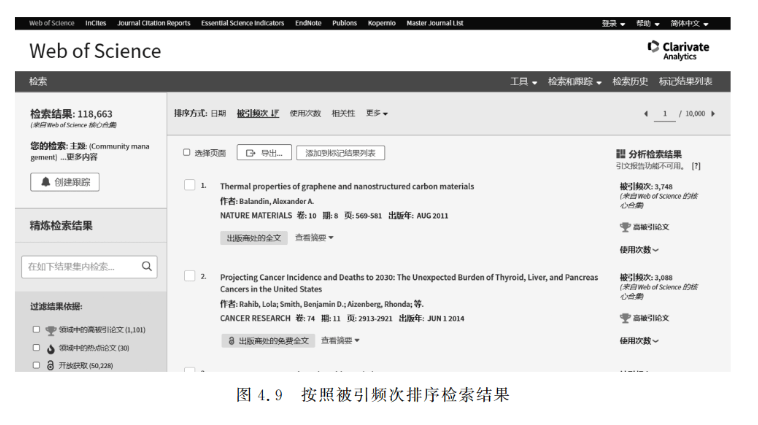The width and height of the screenshot is (758, 425).
Task: Click the 导出... button
Action: click(x=264, y=153)
